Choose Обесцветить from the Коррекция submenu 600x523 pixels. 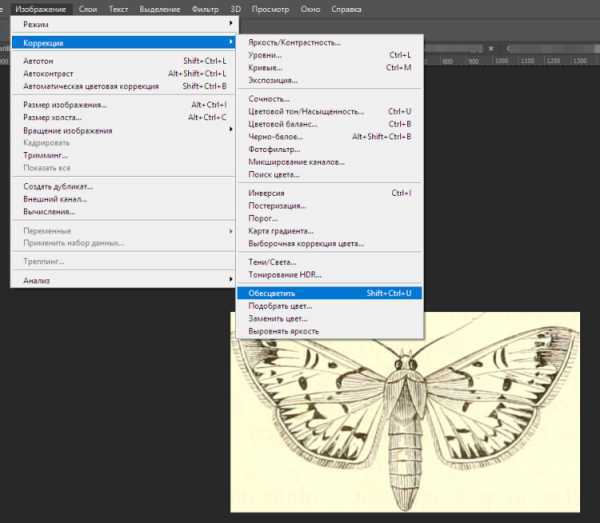[329, 293]
